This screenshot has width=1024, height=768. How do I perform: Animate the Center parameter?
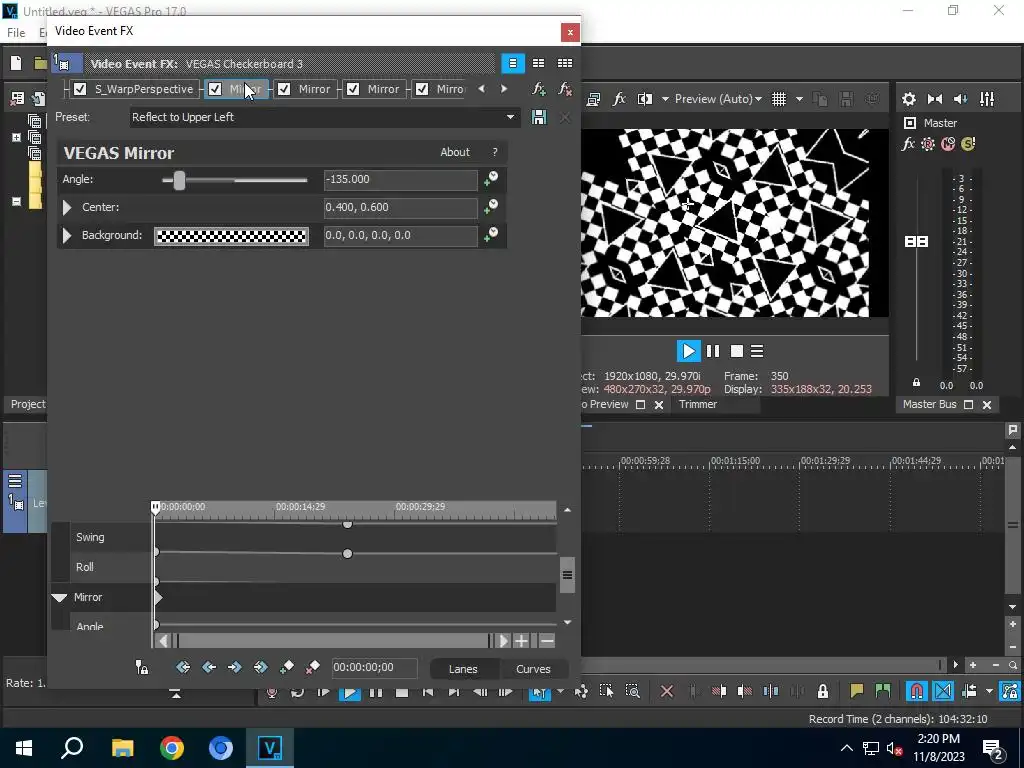click(x=491, y=207)
